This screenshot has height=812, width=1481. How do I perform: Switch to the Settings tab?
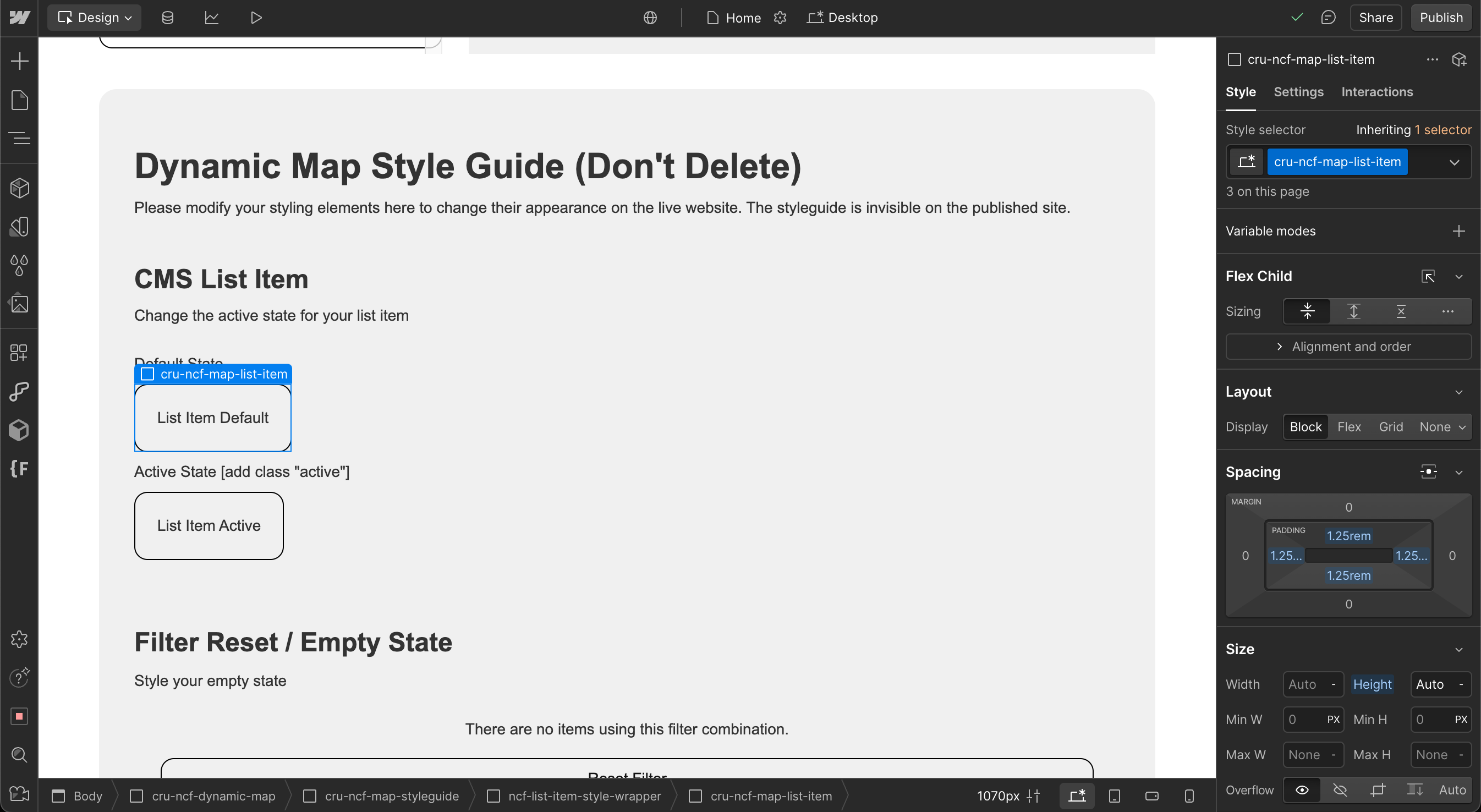[1298, 92]
